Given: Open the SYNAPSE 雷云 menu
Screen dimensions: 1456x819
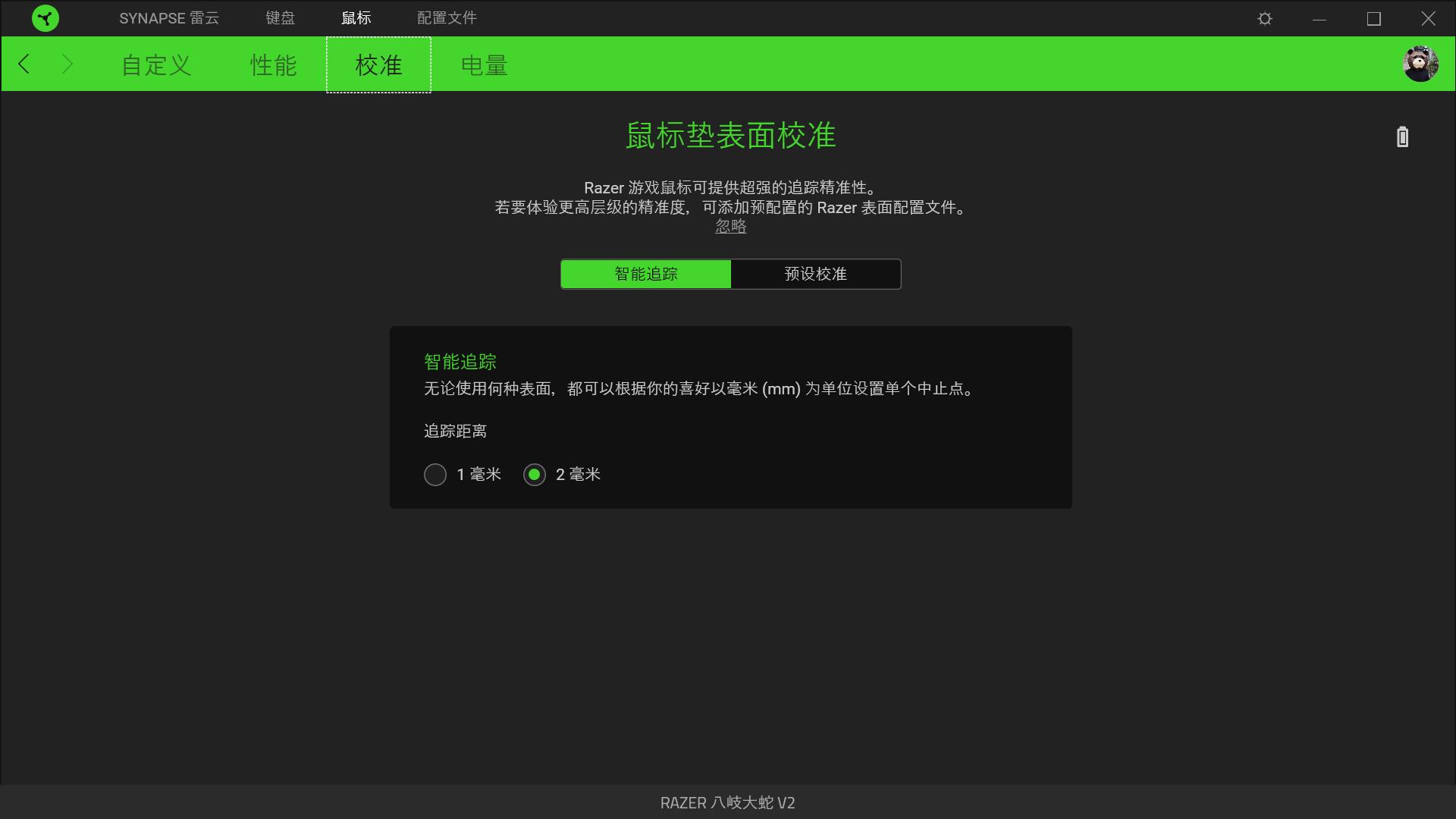Looking at the screenshot, I should (168, 17).
